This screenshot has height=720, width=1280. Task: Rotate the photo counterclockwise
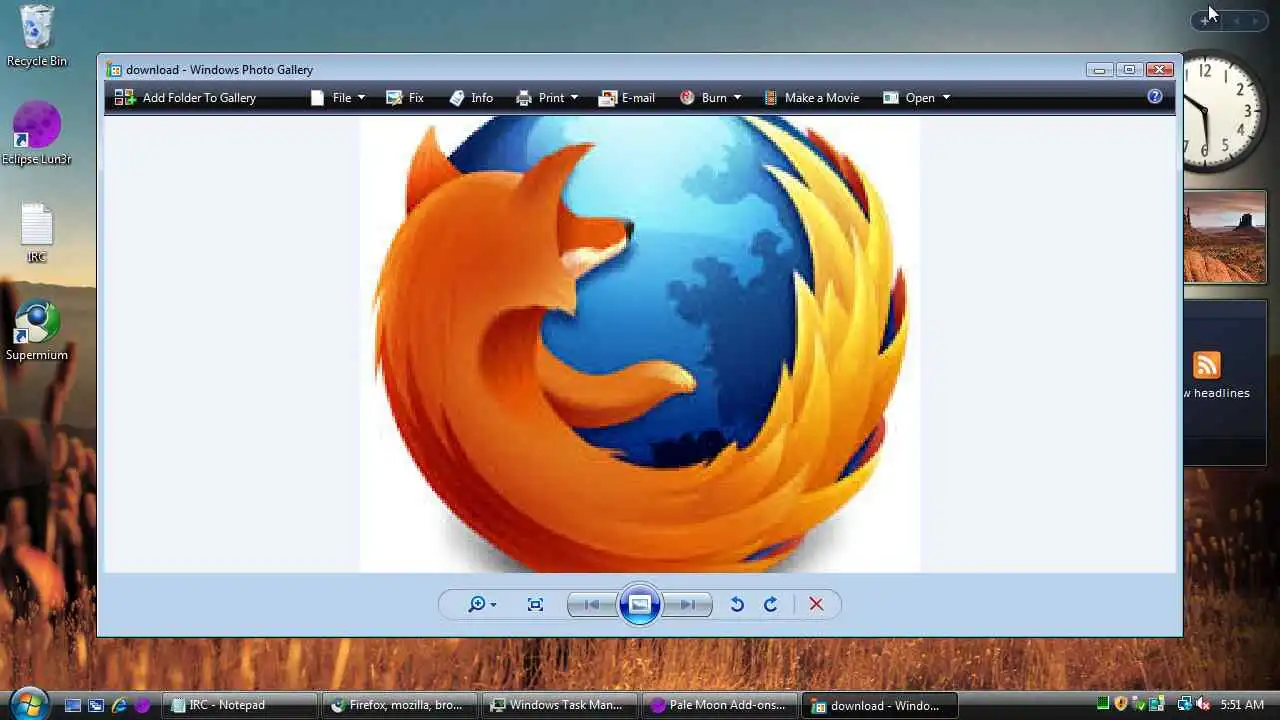tap(737, 604)
